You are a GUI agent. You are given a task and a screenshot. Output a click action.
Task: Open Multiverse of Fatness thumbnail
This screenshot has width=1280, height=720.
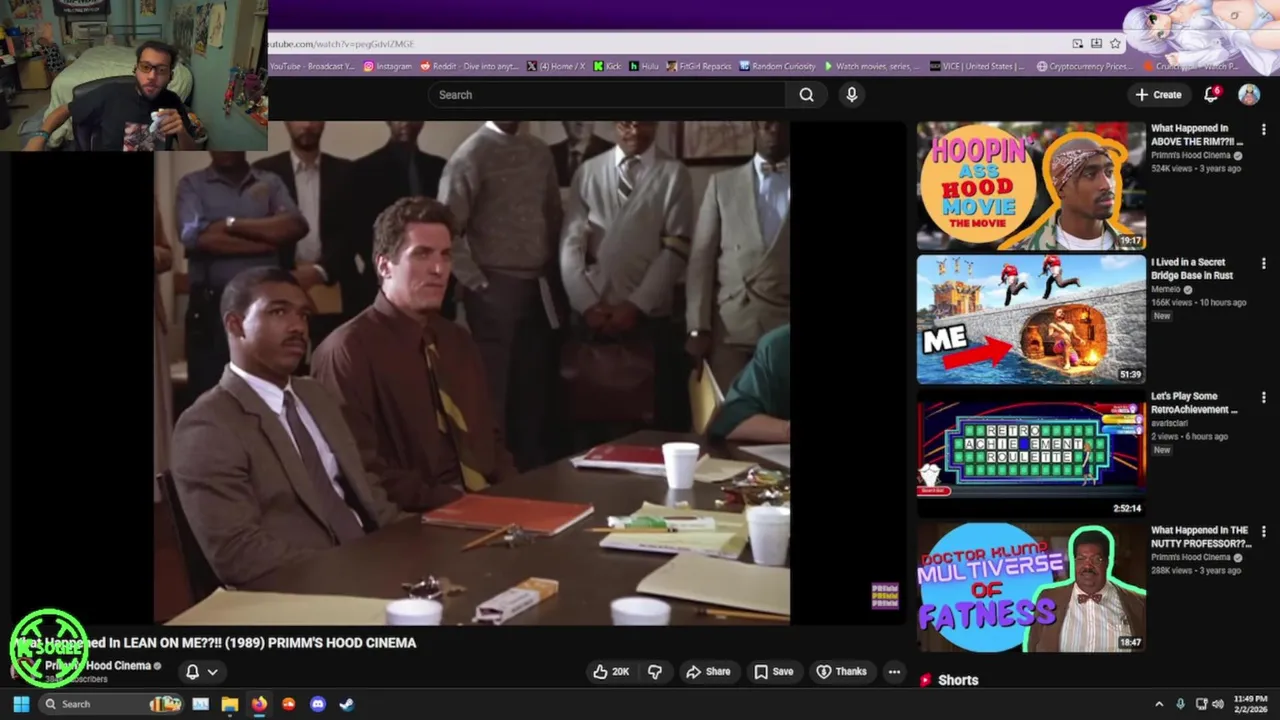coord(1031,588)
